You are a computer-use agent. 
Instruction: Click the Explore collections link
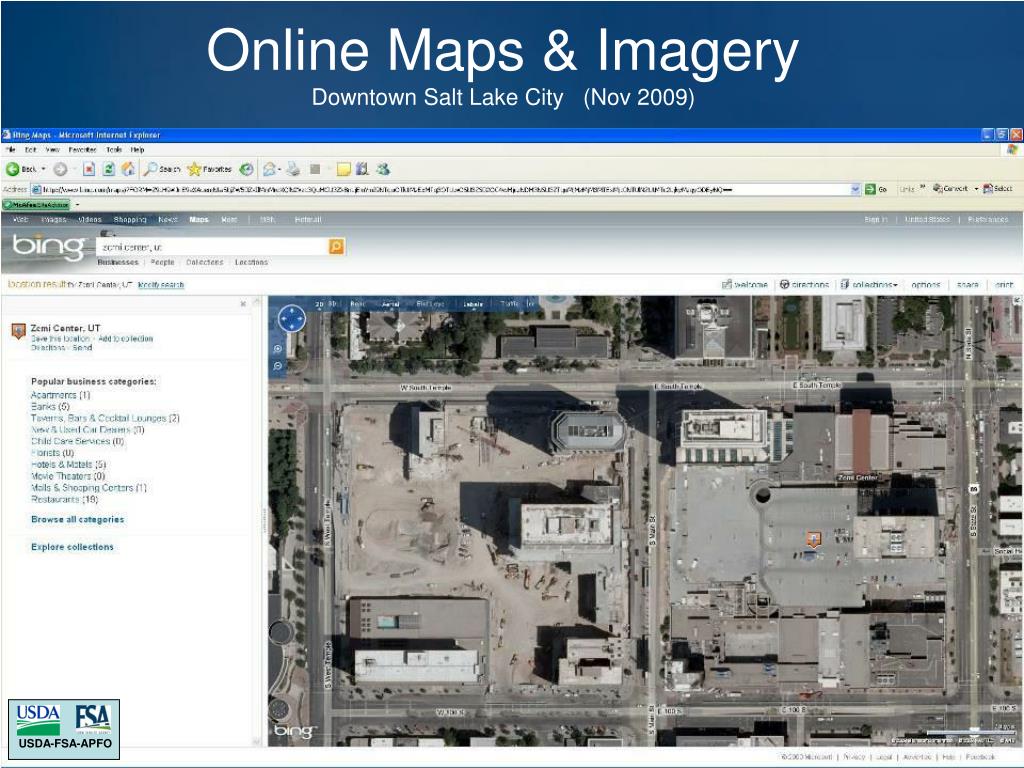[x=72, y=547]
